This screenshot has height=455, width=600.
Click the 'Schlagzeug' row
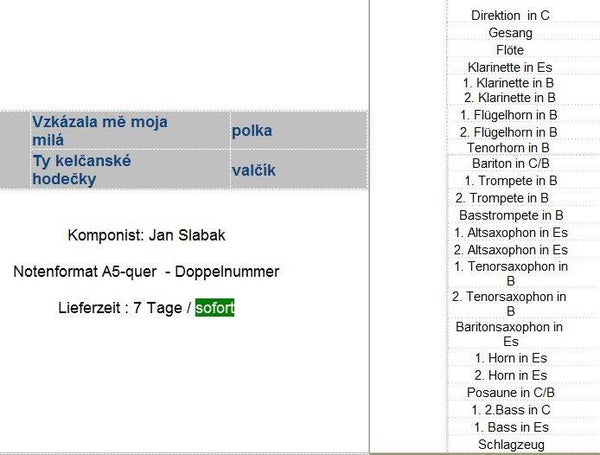click(x=510, y=444)
